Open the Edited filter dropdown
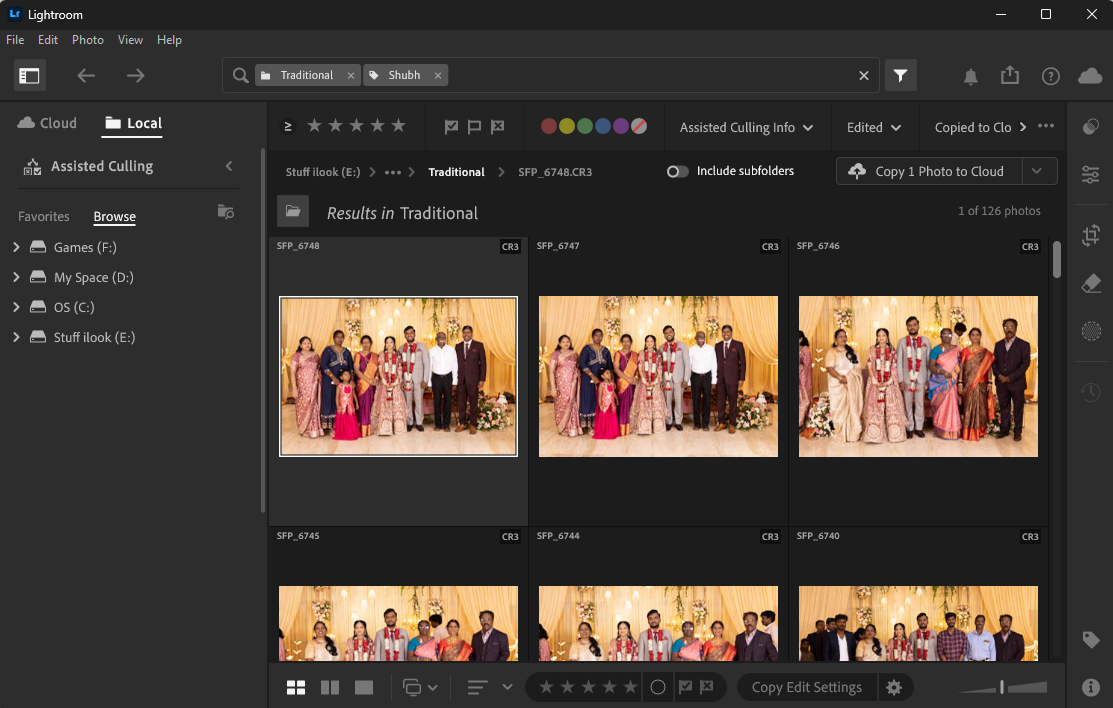1113x708 pixels. pos(874,127)
